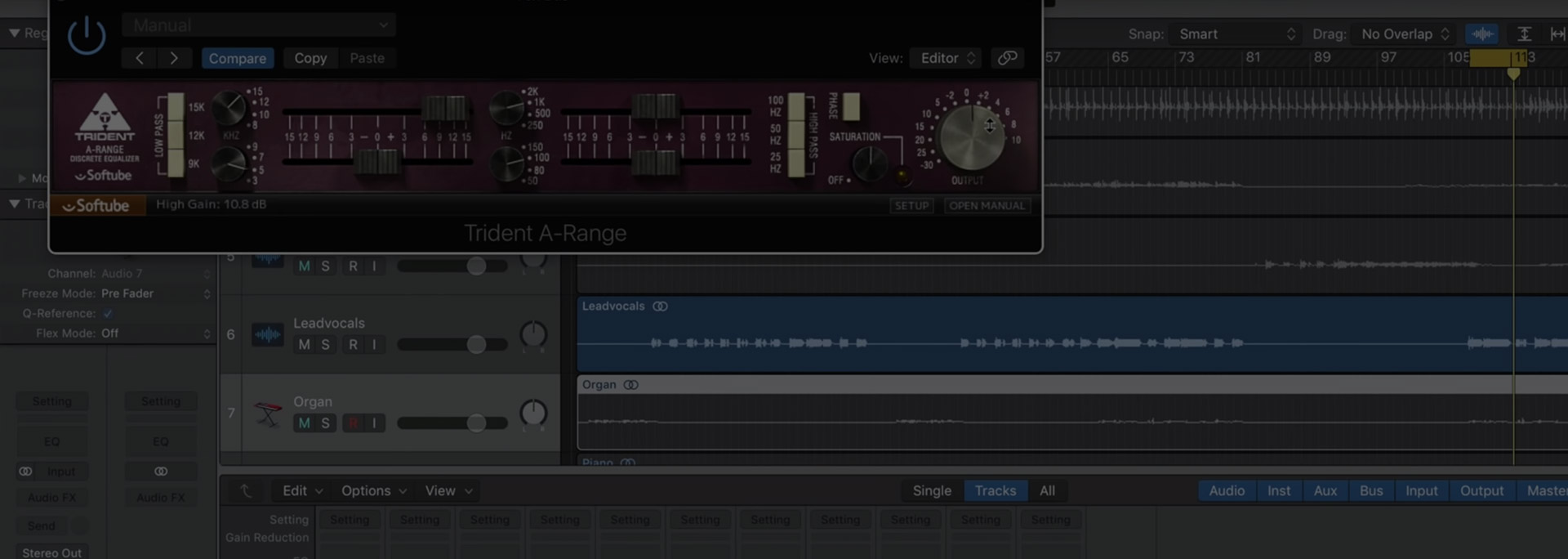
Task: Open the View Editor dropdown in plugin
Action: click(x=946, y=58)
